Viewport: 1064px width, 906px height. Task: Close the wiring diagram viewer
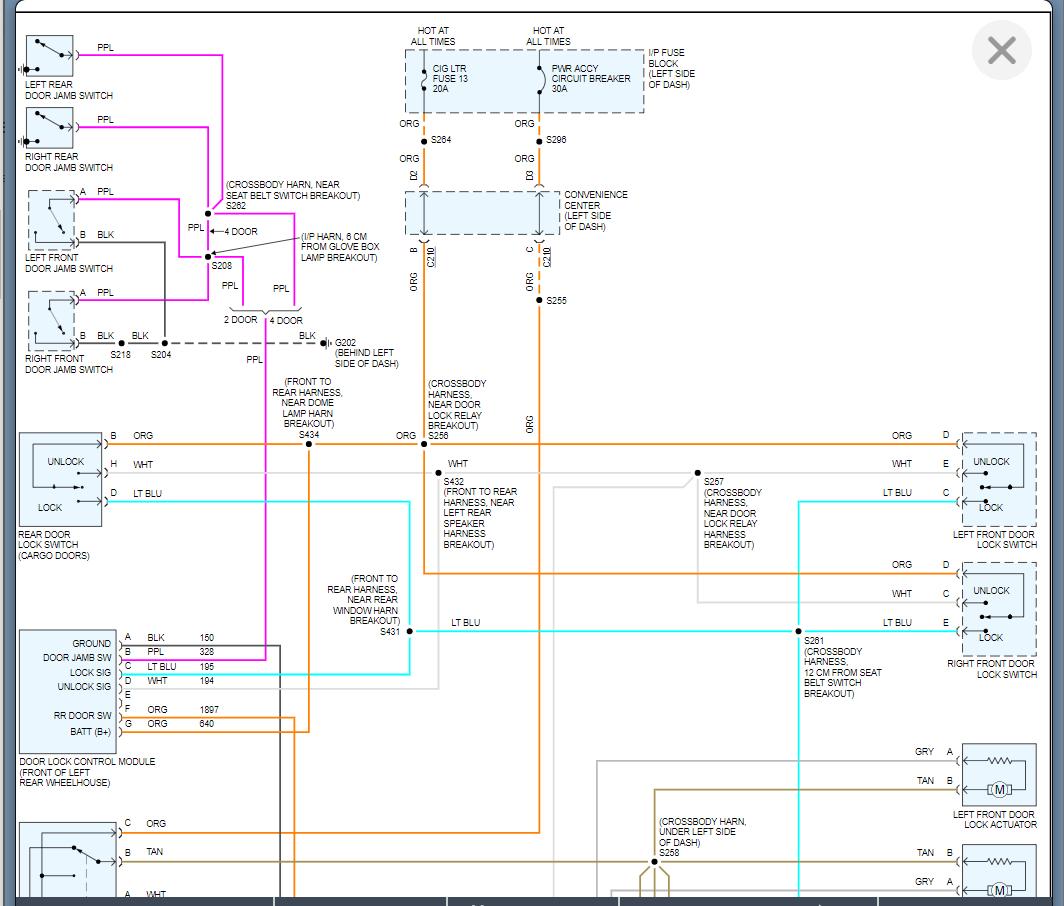tap(1001, 49)
